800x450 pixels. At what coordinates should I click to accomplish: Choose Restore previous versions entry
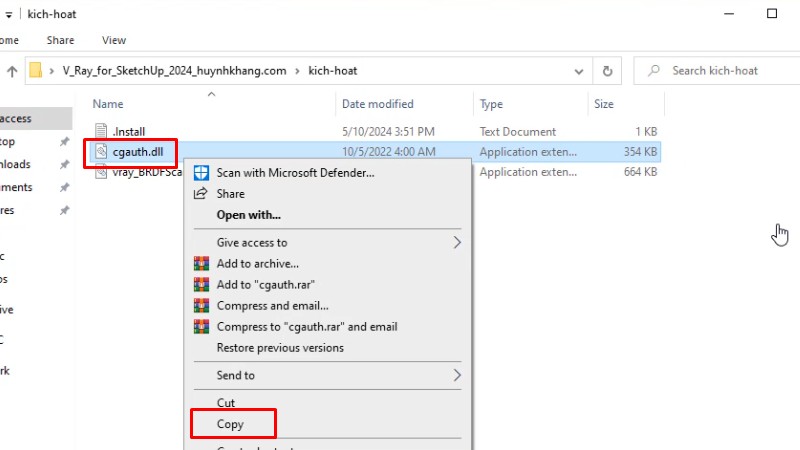click(x=280, y=347)
